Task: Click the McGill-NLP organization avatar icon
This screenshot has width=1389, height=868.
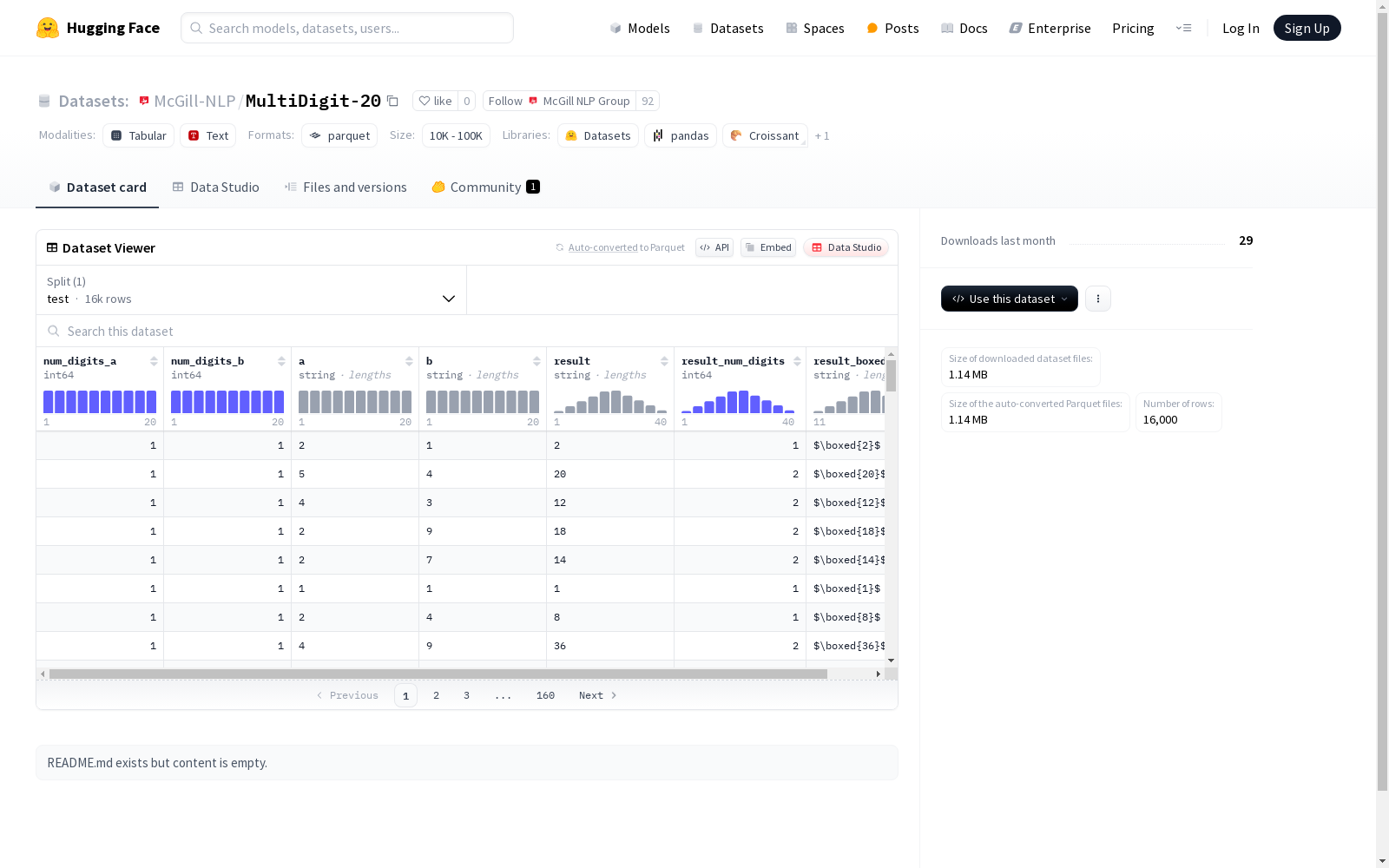Action: click(144, 101)
